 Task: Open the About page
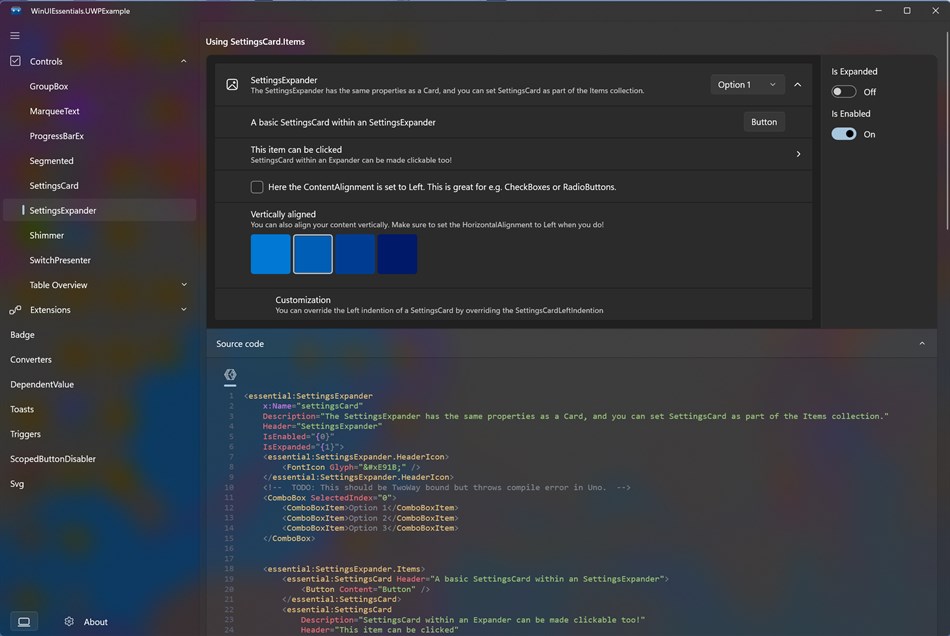coord(86,621)
